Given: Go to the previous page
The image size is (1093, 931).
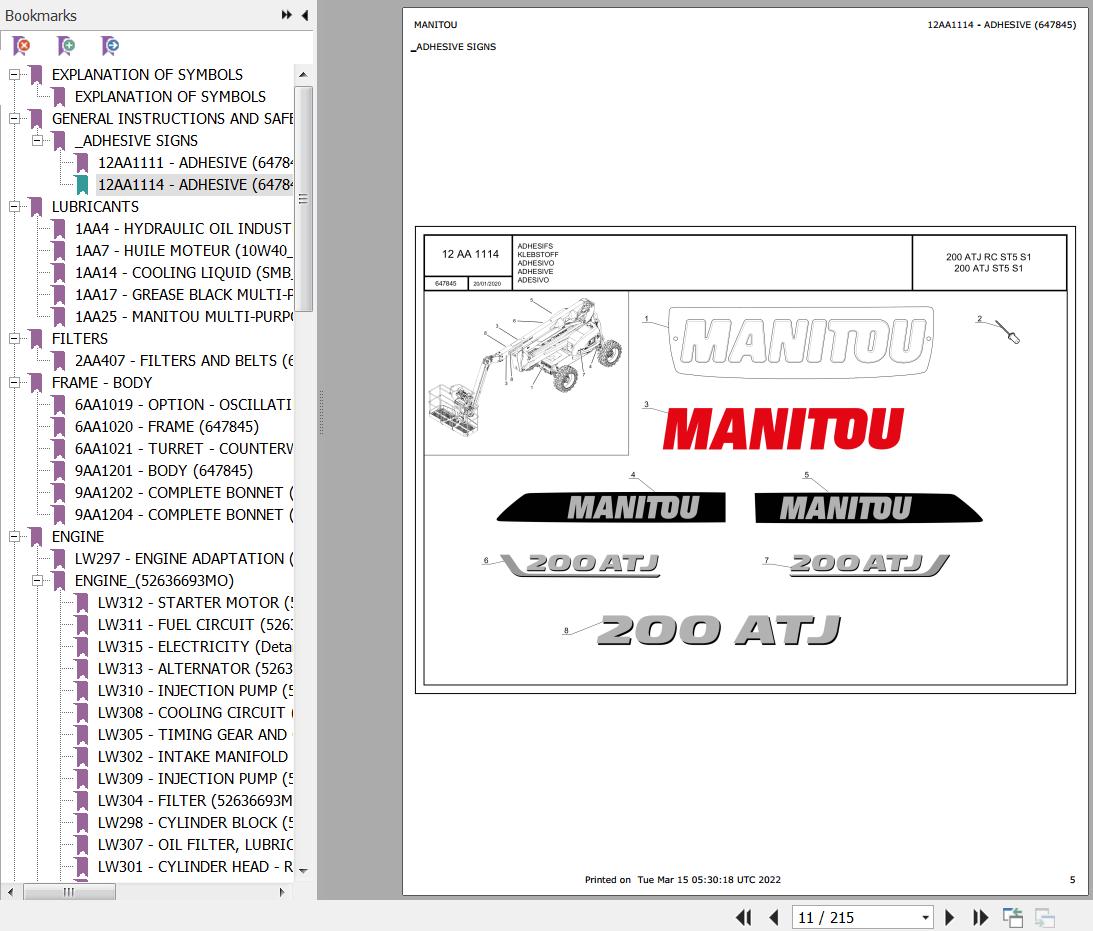Looking at the screenshot, I should click(x=773, y=917).
